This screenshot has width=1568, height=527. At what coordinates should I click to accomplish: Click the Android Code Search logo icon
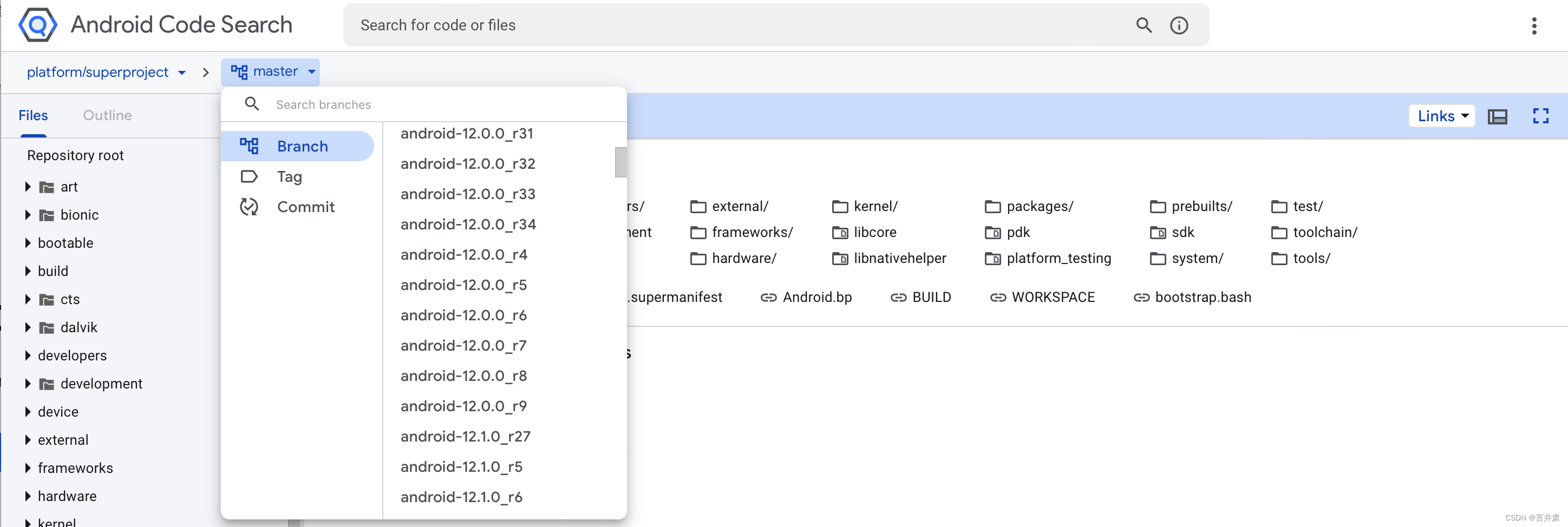tap(38, 25)
